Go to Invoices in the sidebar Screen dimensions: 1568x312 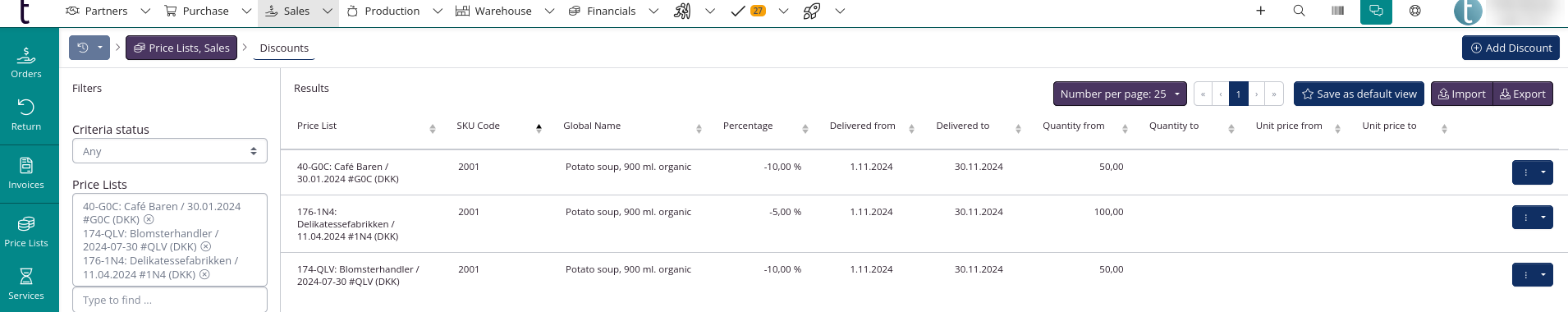[x=26, y=174]
